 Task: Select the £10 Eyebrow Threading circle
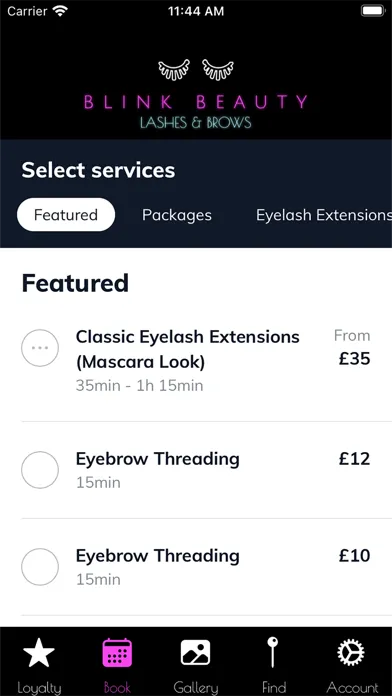coord(40,567)
